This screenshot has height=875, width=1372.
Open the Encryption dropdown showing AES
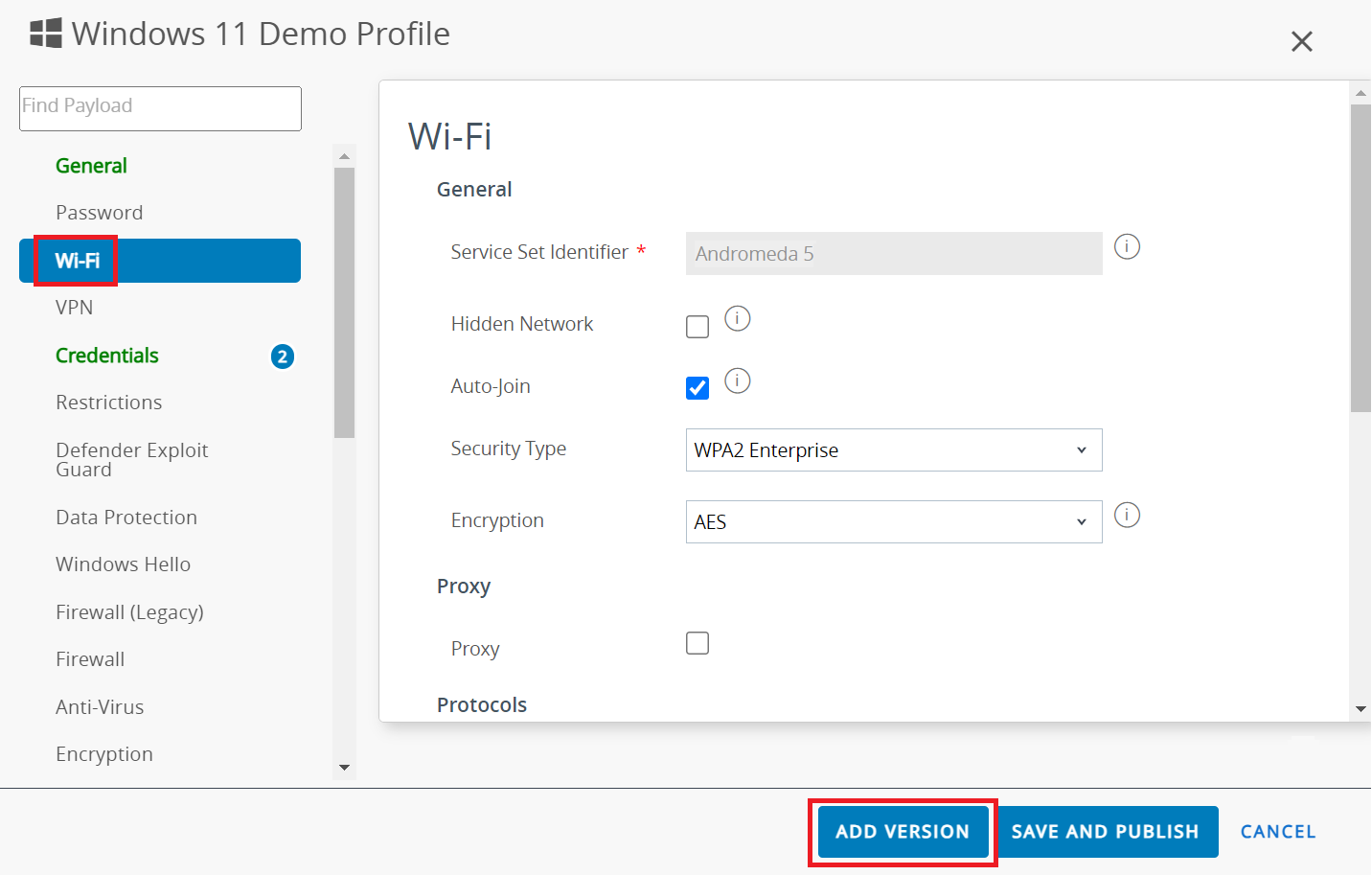click(x=894, y=522)
